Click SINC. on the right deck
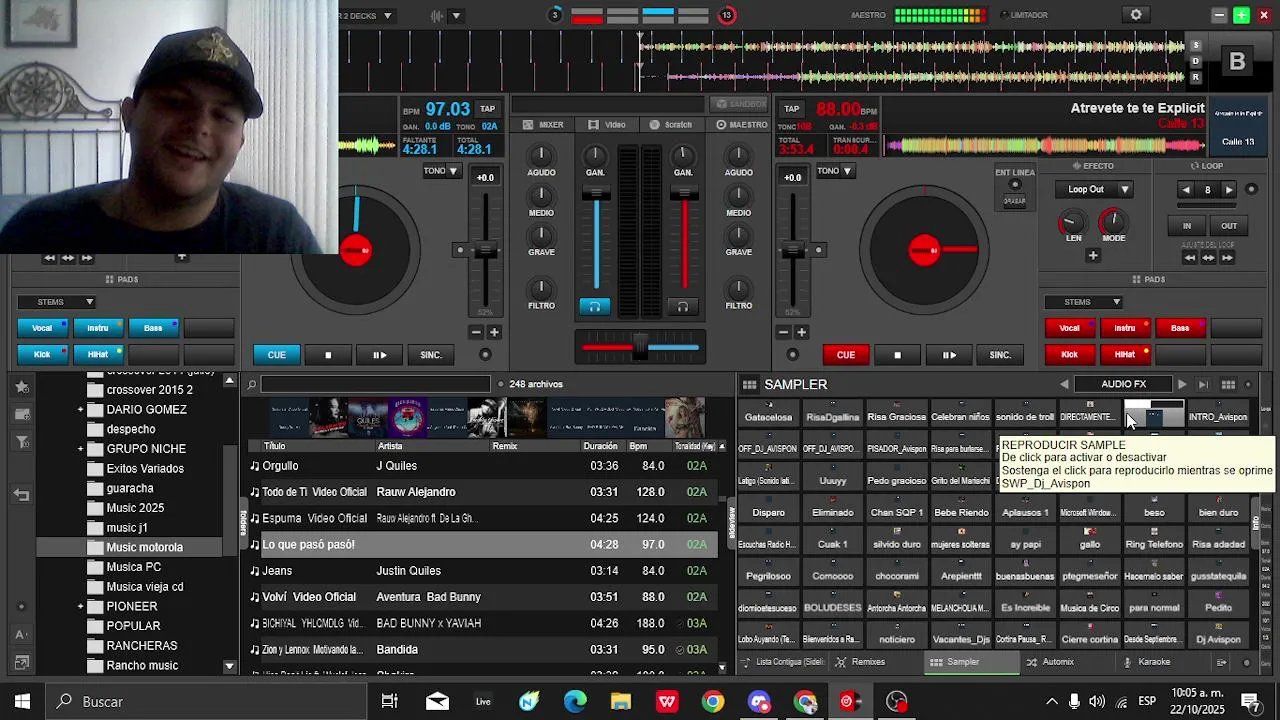 [1000, 355]
